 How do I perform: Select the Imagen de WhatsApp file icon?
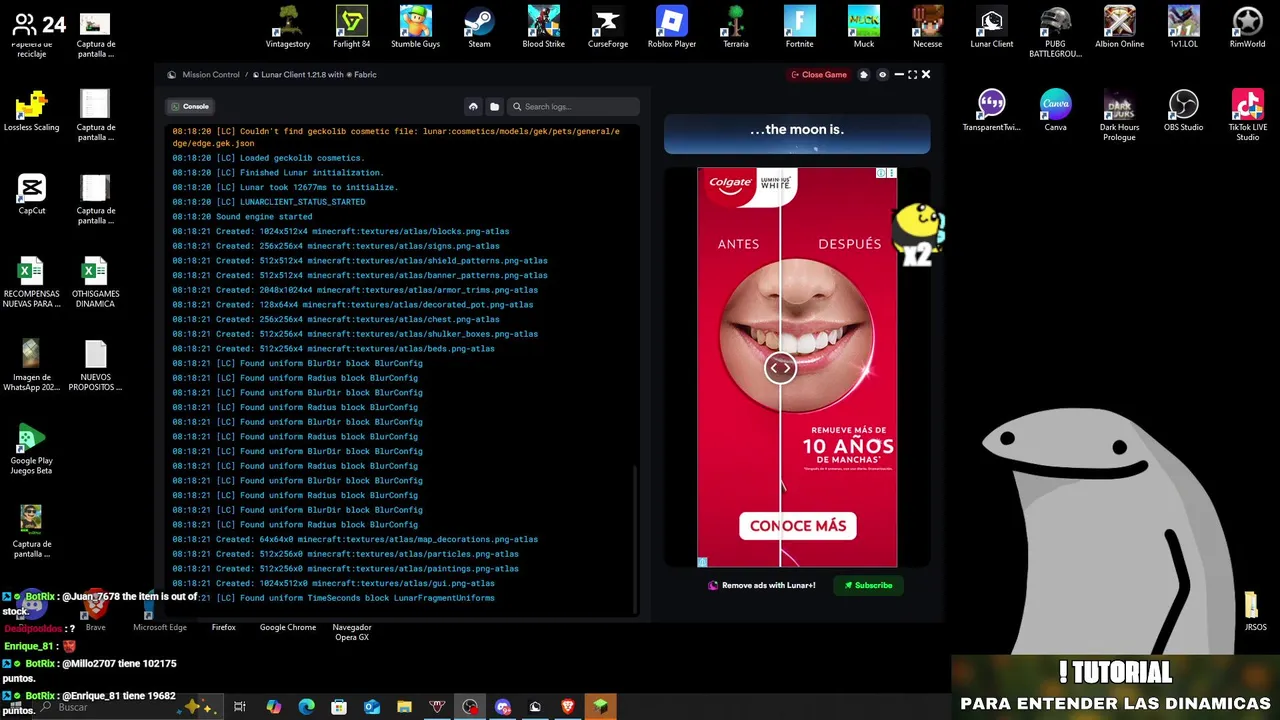[32, 365]
